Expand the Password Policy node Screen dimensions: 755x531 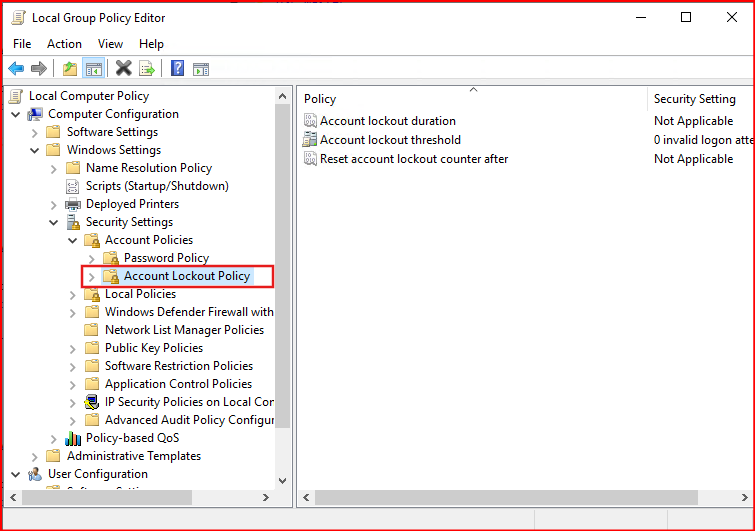pyautogui.click(x=91, y=258)
